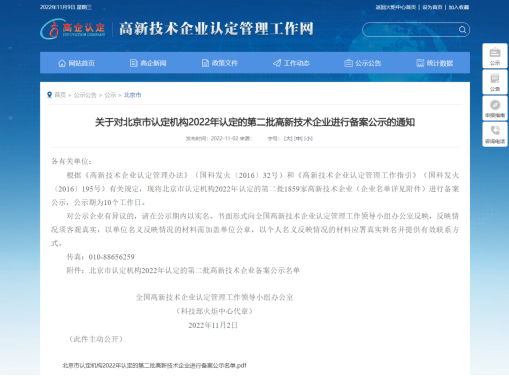Click the article headline 关于对北京市认定机构2022年…
The image size is (509, 376).
(255, 122)
